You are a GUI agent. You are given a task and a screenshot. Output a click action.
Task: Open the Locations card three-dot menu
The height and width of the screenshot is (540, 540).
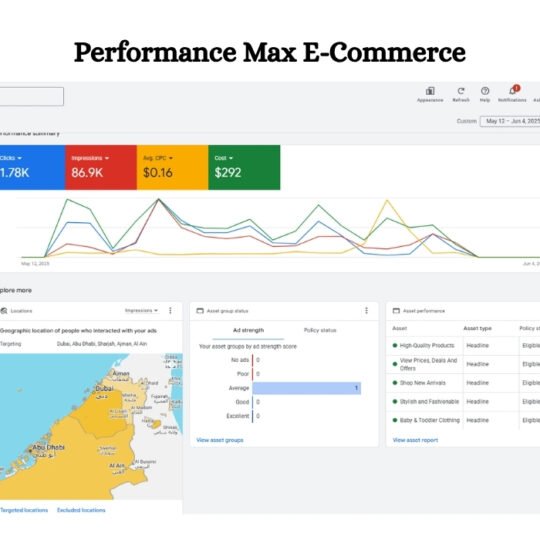(x=170, y=311)
